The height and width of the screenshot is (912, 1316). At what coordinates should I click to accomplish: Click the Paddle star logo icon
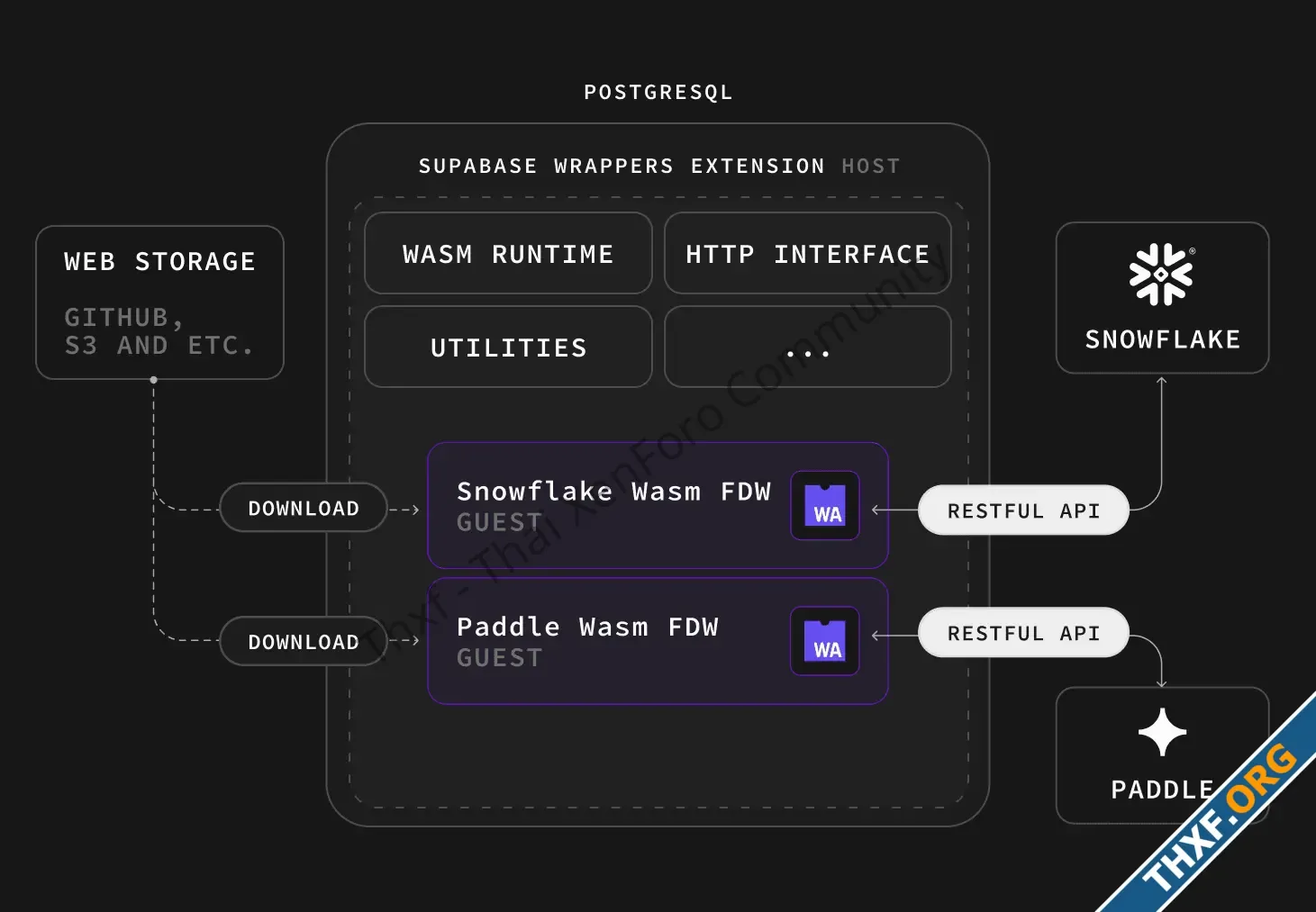1162,732
